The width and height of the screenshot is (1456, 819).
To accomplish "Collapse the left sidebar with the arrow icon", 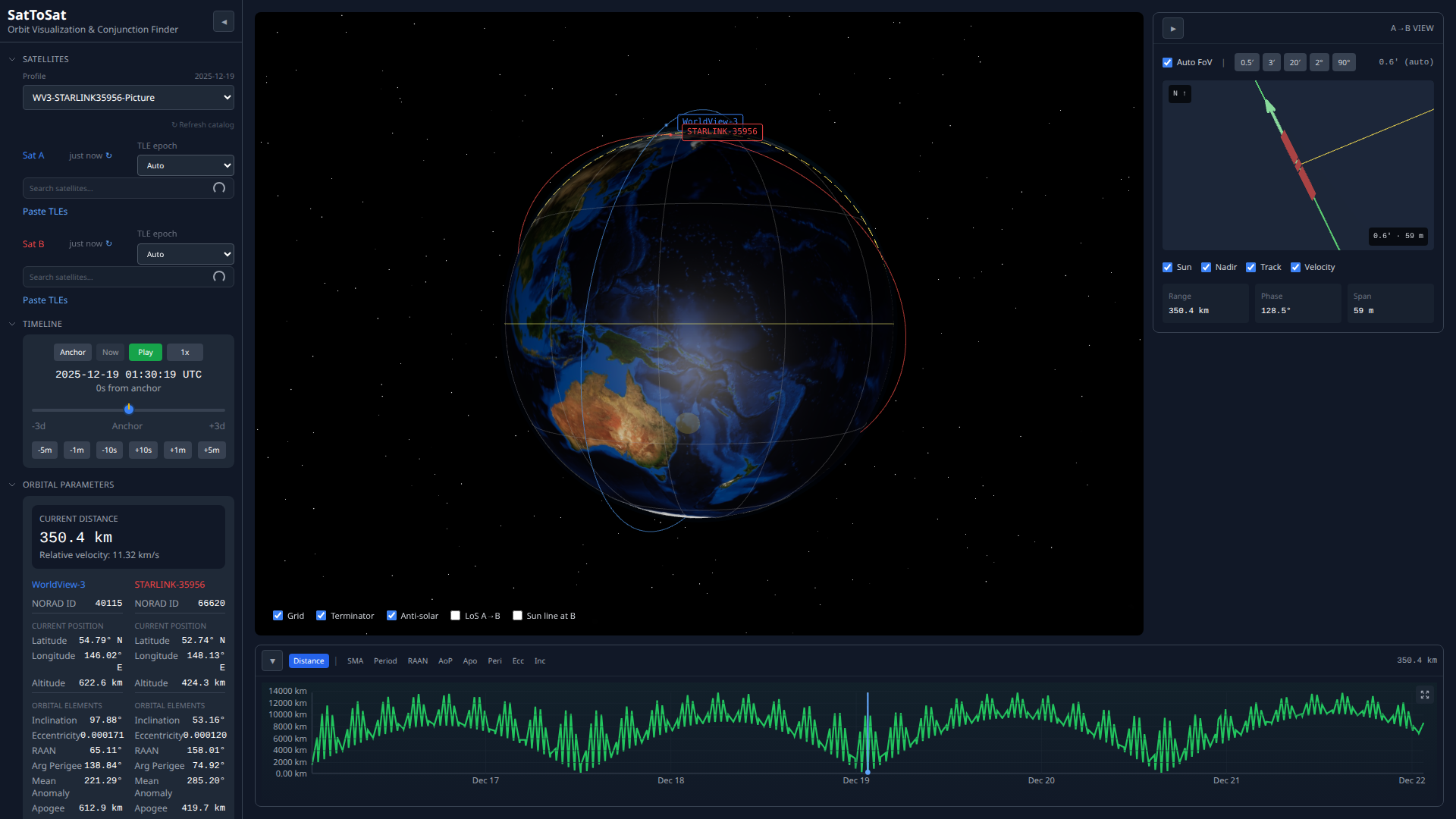I will point(223,21).
